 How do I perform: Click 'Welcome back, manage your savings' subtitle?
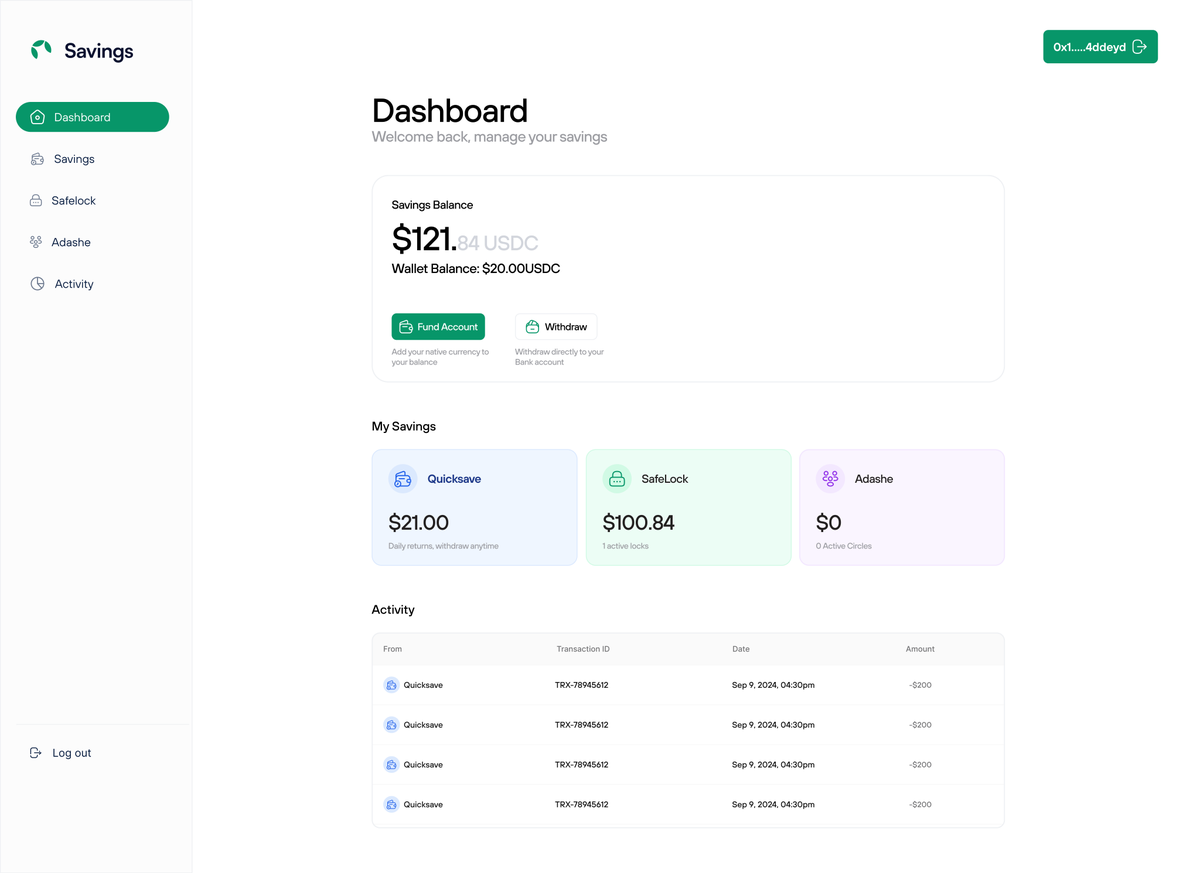[x=490, y=137]
